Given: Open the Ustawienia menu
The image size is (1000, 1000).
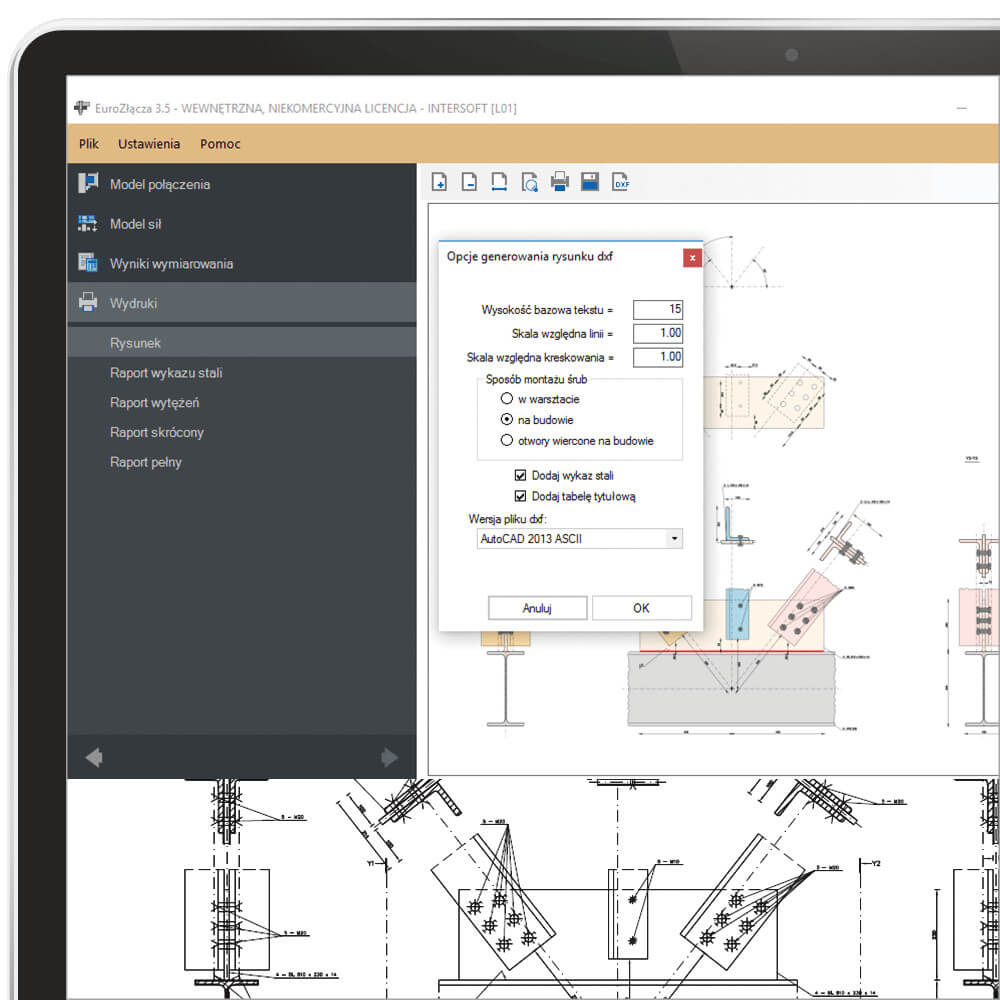Looking at the screenshot, I should 149,143.
